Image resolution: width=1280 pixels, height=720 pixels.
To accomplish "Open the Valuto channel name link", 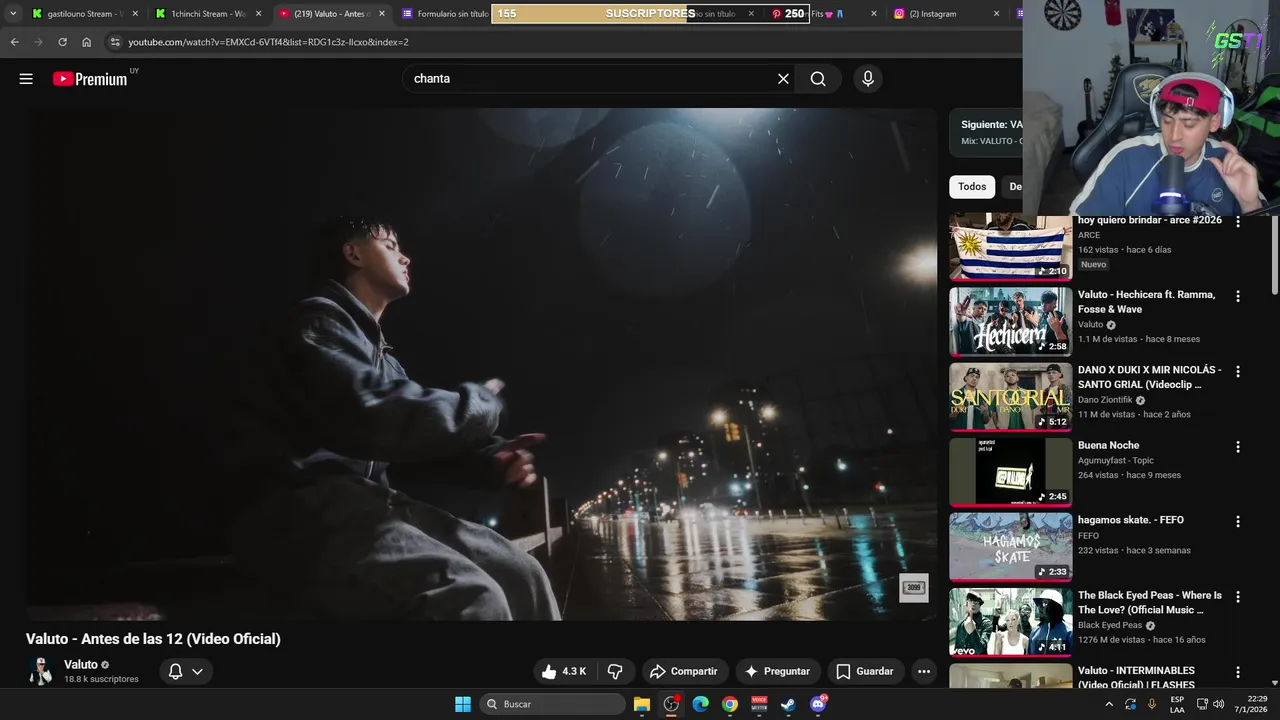I will tap(81, 664).
